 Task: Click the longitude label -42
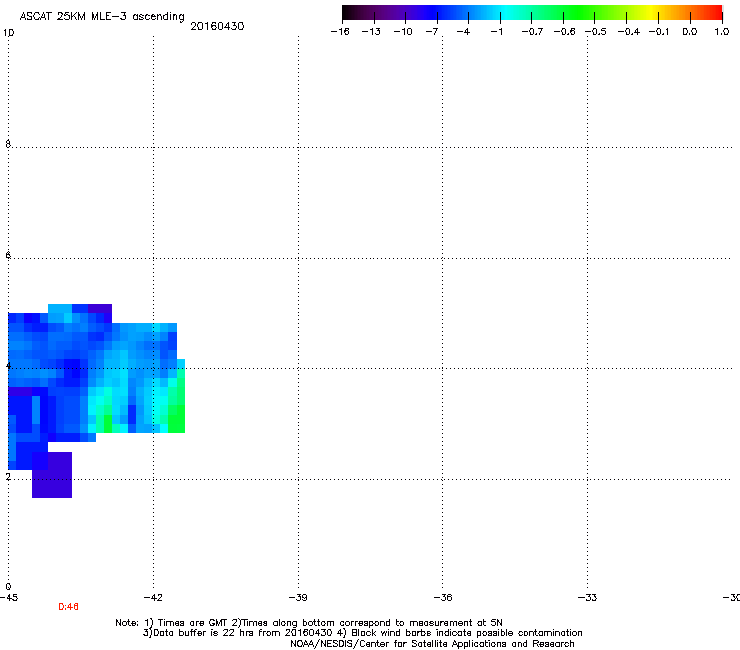pyautogui.click(x=153, y=598)
